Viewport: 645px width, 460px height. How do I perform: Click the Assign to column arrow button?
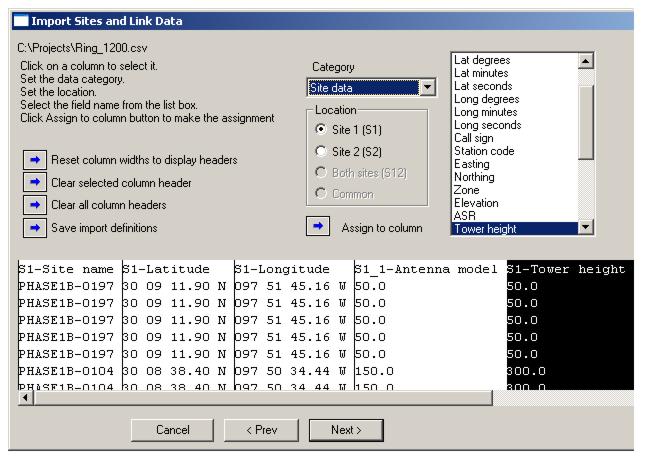[x=317, y=227]
